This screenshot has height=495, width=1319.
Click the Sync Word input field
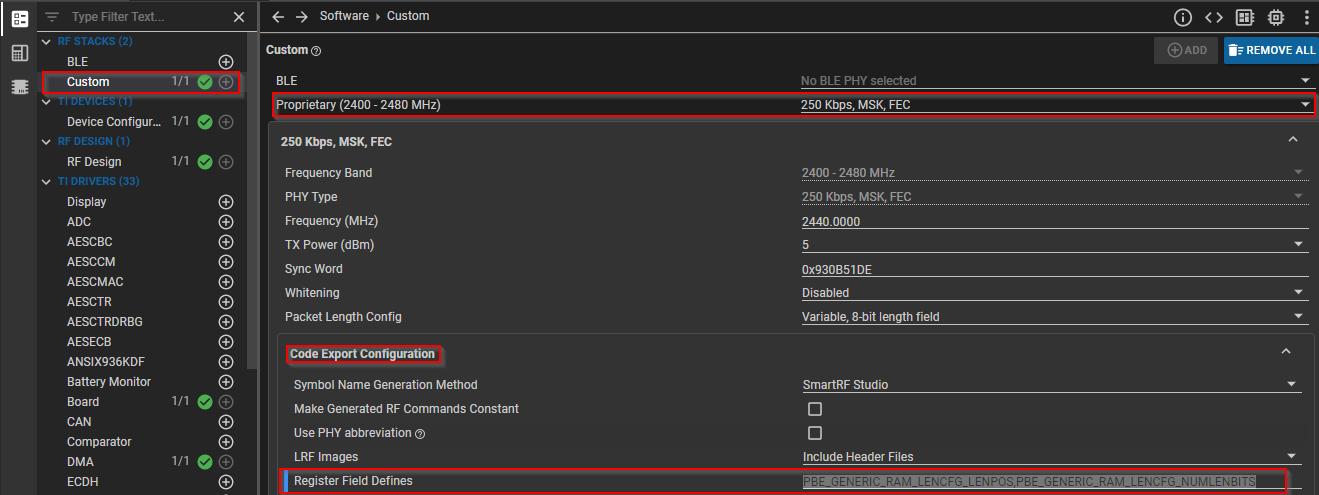(x=1055, y=269)
